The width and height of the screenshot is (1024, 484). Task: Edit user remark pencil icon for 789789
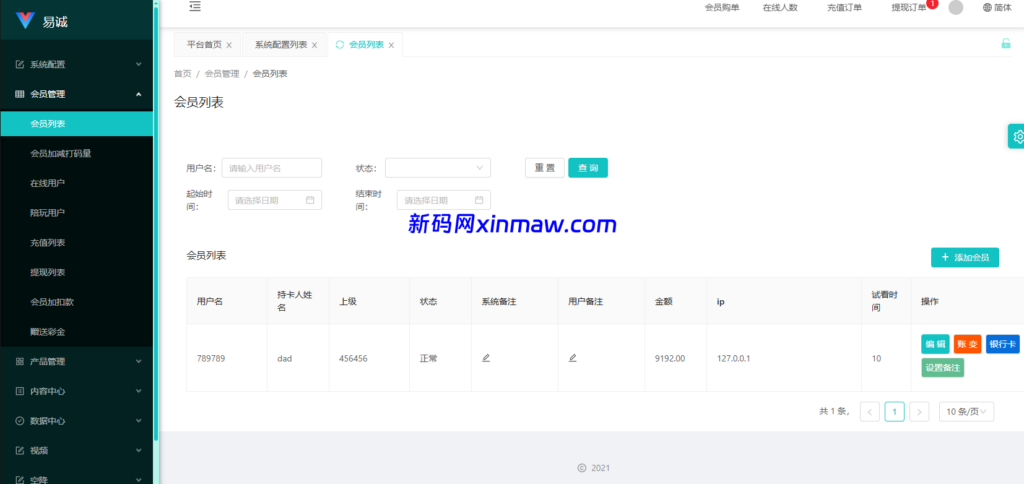click(573, 358)
